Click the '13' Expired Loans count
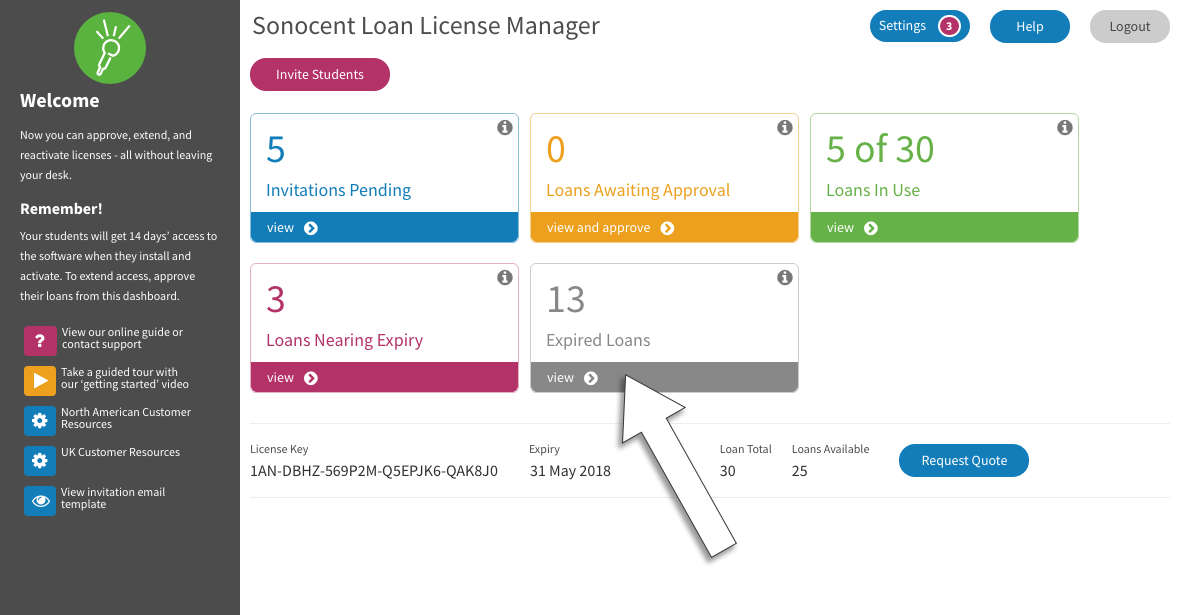 point(566,299)
